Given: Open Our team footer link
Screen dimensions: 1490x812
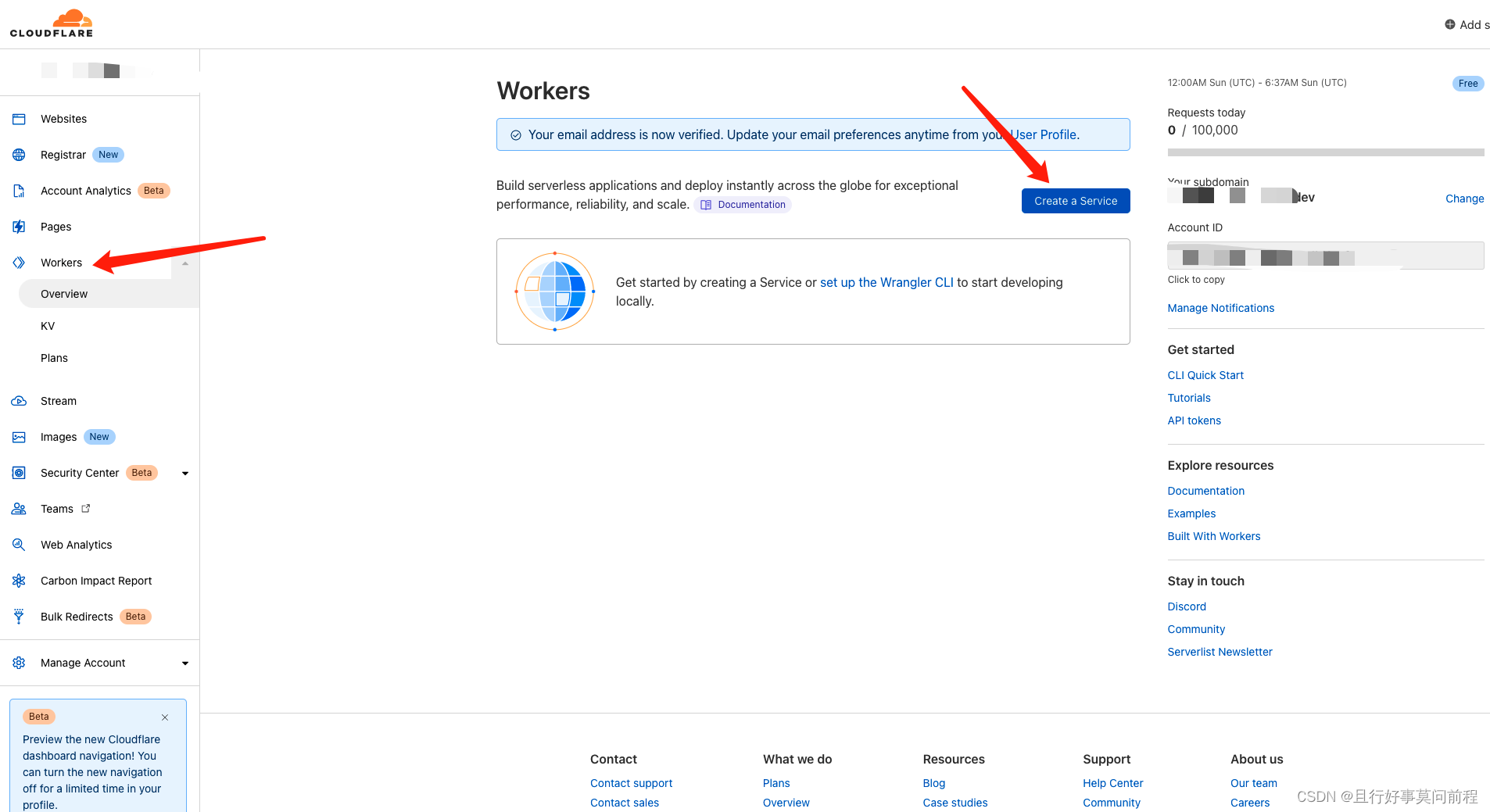Looking at the screenshot, I should click(x=1253, y=783).
